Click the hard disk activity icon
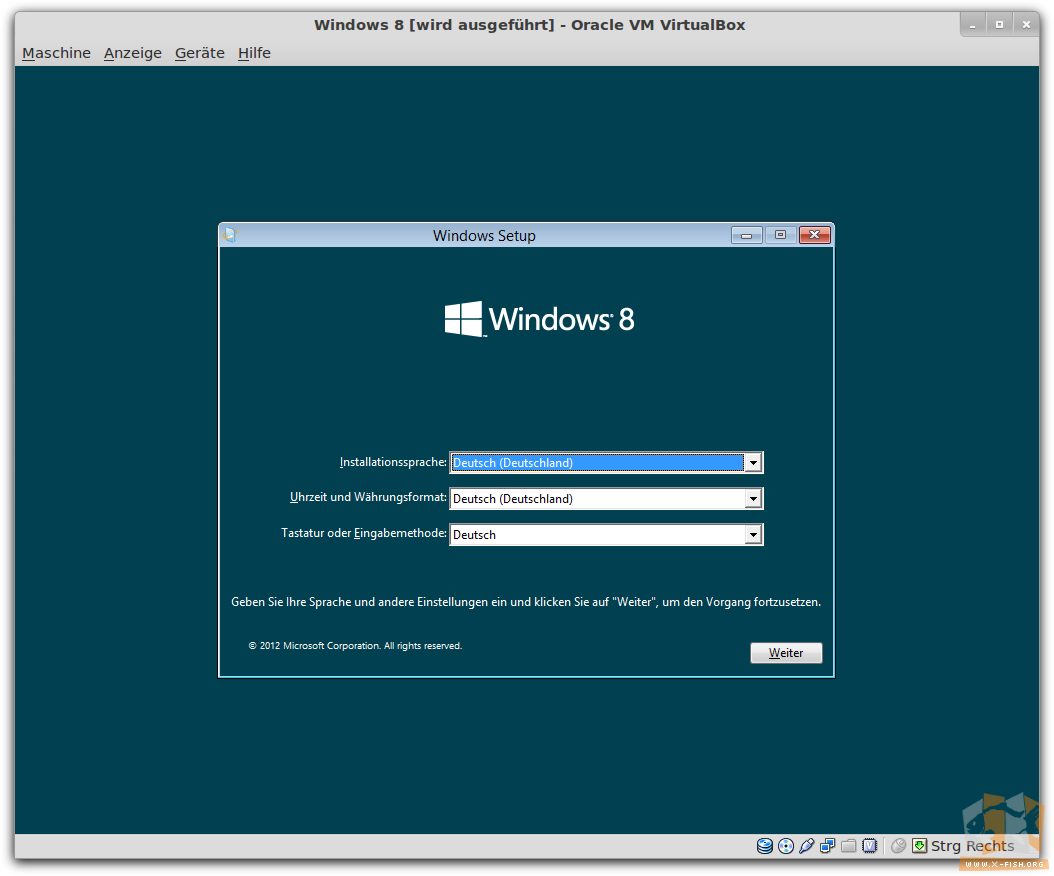The image size is (1054, 876). 764,846
